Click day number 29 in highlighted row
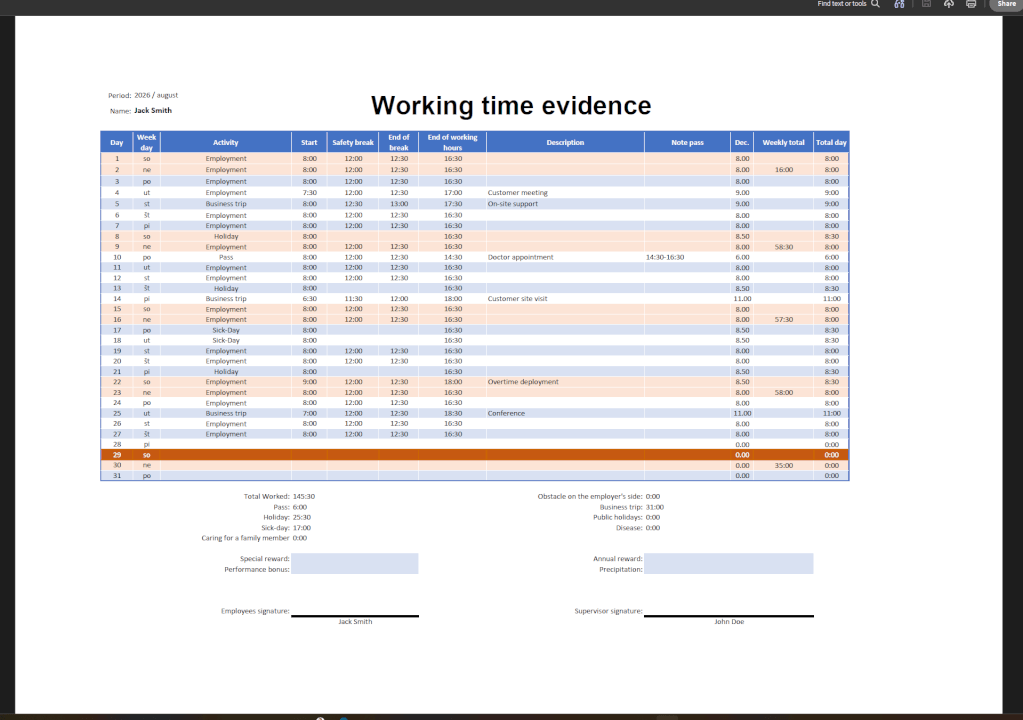 pos(117,455)
